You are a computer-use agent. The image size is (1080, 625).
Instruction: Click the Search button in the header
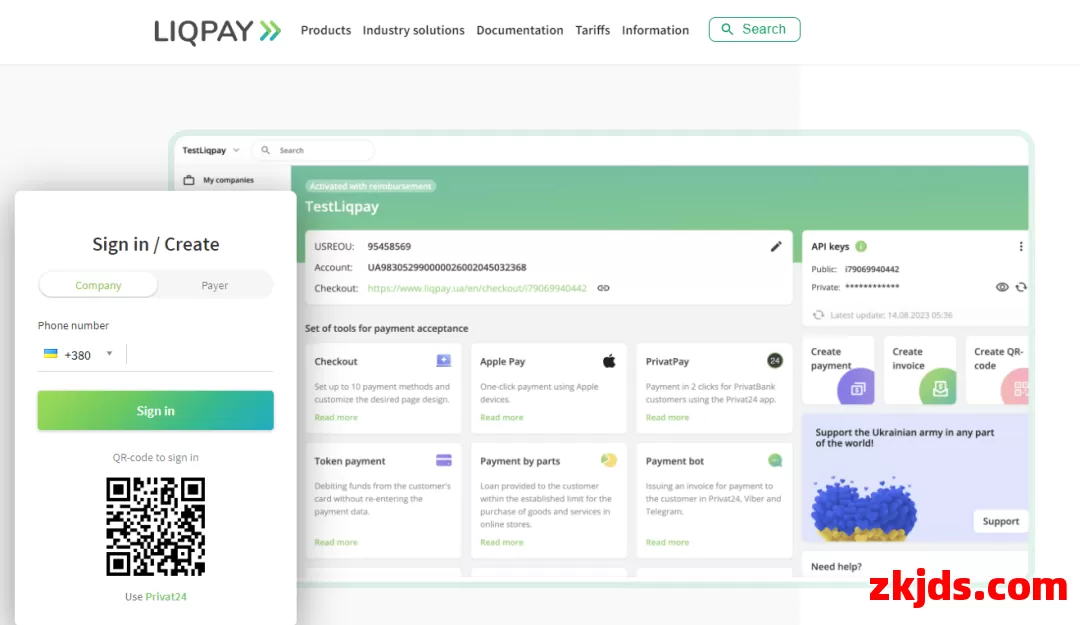754,30
